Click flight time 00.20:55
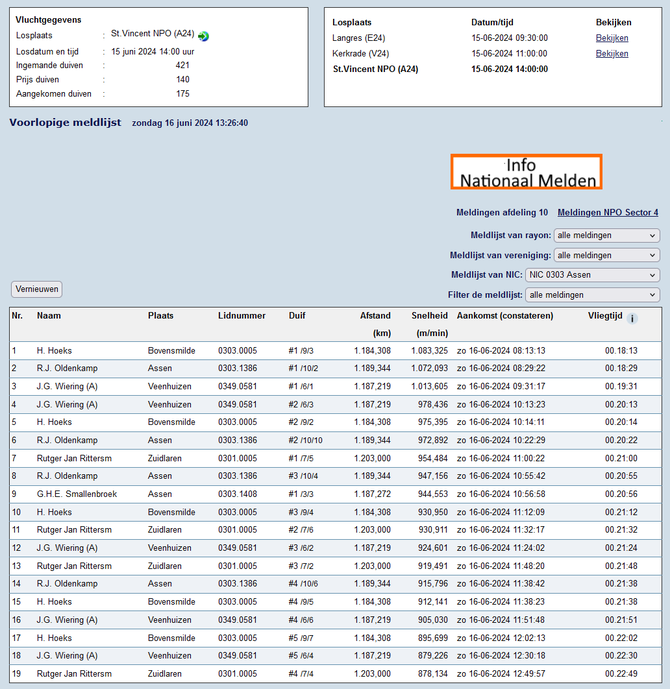This screenshot has width=670, height=689. 621,476
